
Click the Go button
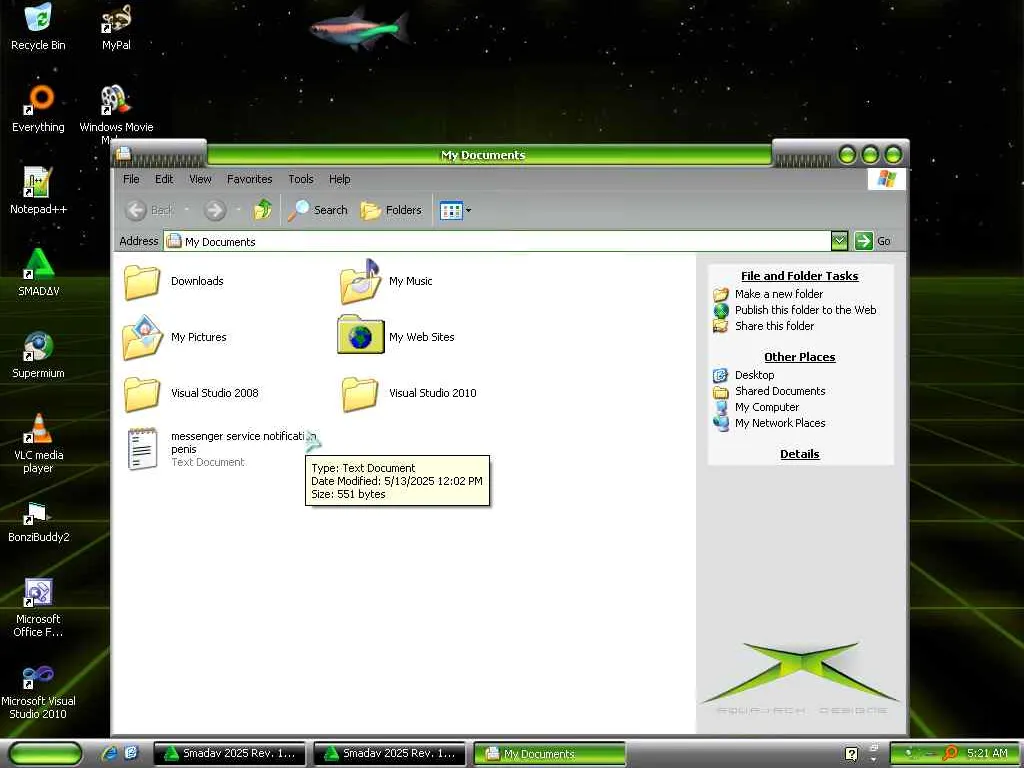(872, 241)
